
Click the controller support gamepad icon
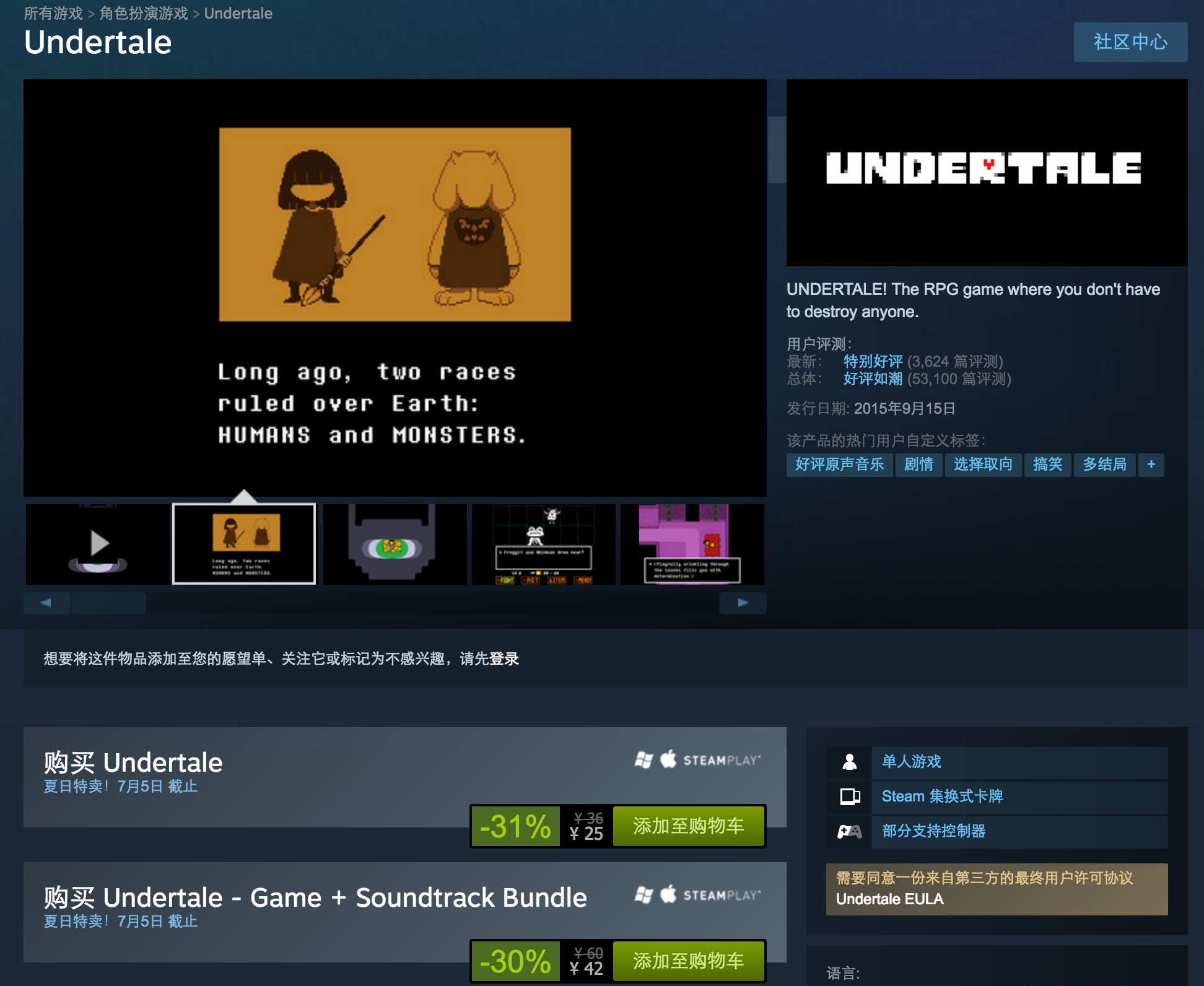849,831
